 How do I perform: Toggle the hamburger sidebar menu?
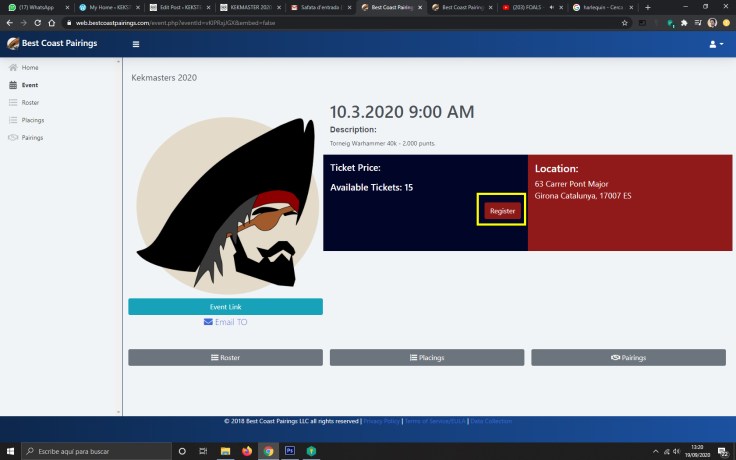136,44
